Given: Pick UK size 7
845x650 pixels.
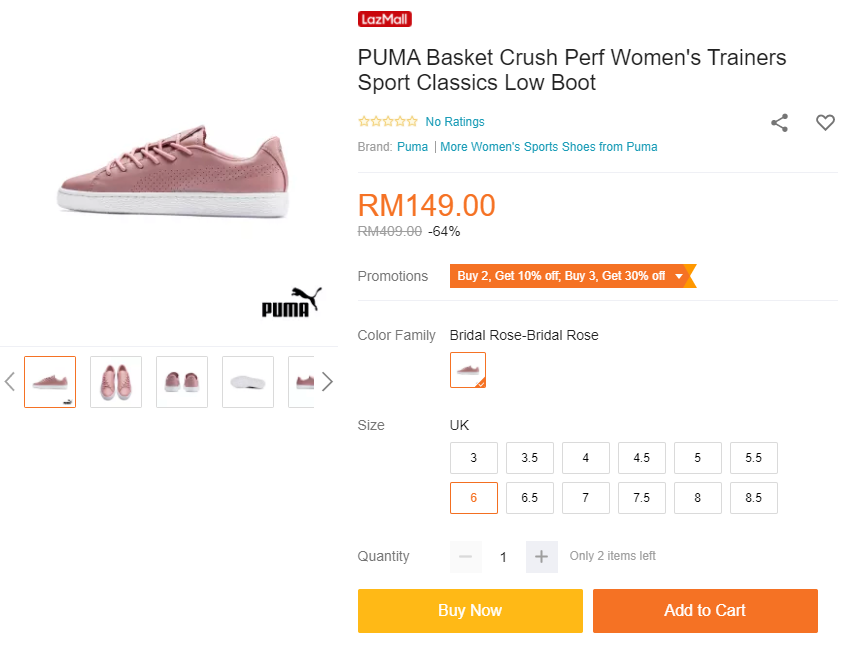Looking at the screenshot, I should pos(586,498).
